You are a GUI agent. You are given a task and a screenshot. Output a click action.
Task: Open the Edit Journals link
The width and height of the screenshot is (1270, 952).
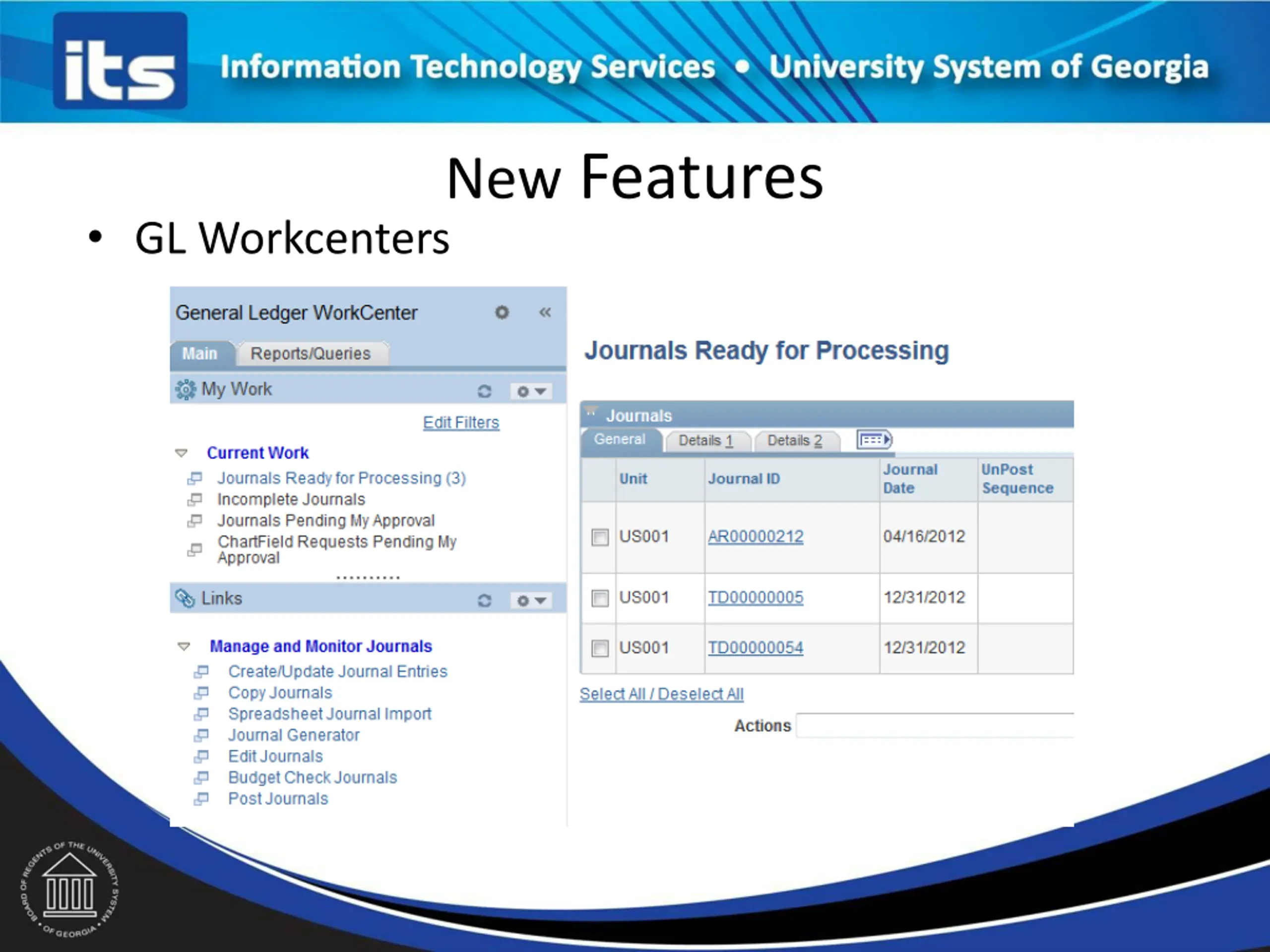click(x=276, y=756)
